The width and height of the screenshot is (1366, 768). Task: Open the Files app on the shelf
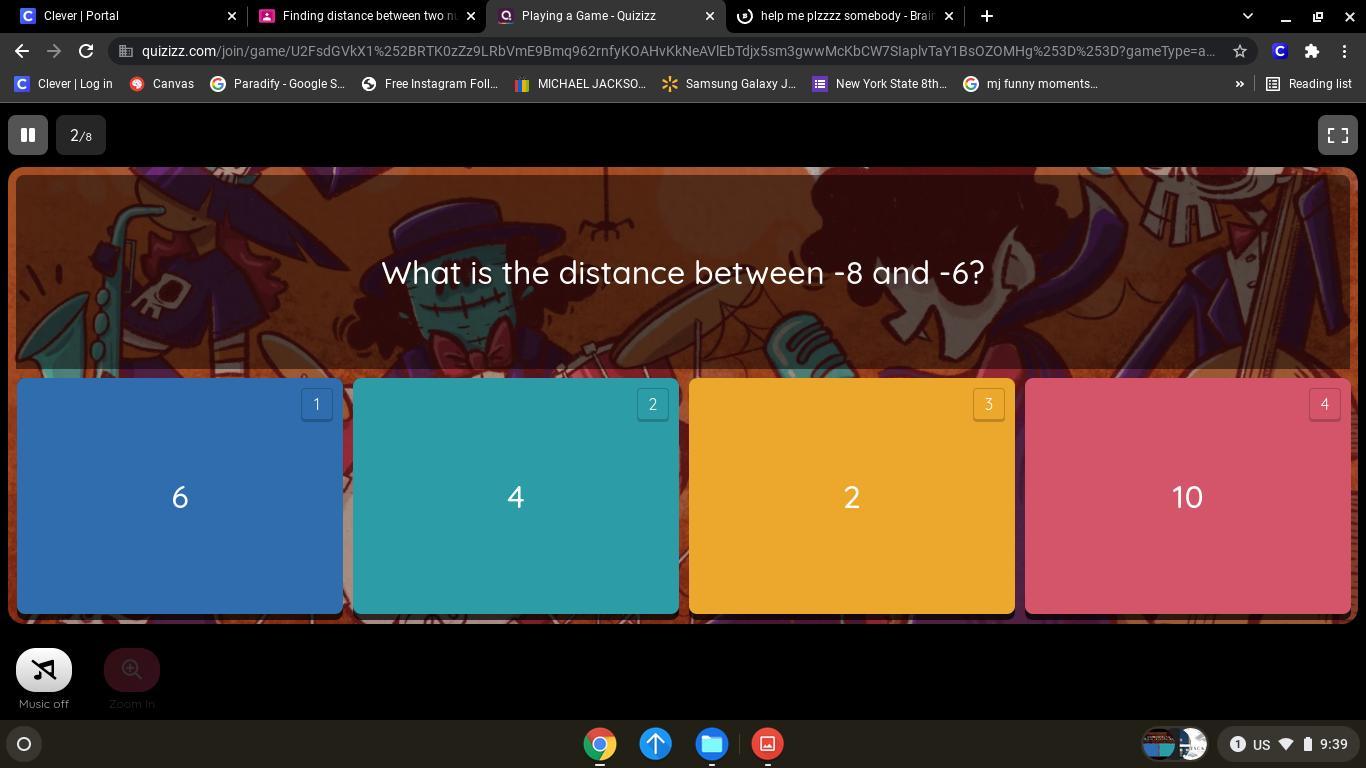click(712, 744)
